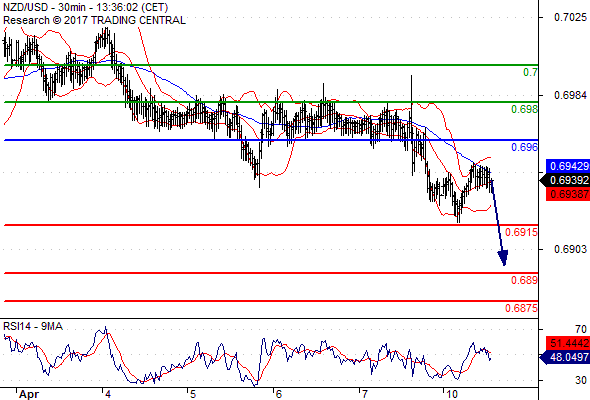Click the red 0.69387 price tag

[568, 194]
